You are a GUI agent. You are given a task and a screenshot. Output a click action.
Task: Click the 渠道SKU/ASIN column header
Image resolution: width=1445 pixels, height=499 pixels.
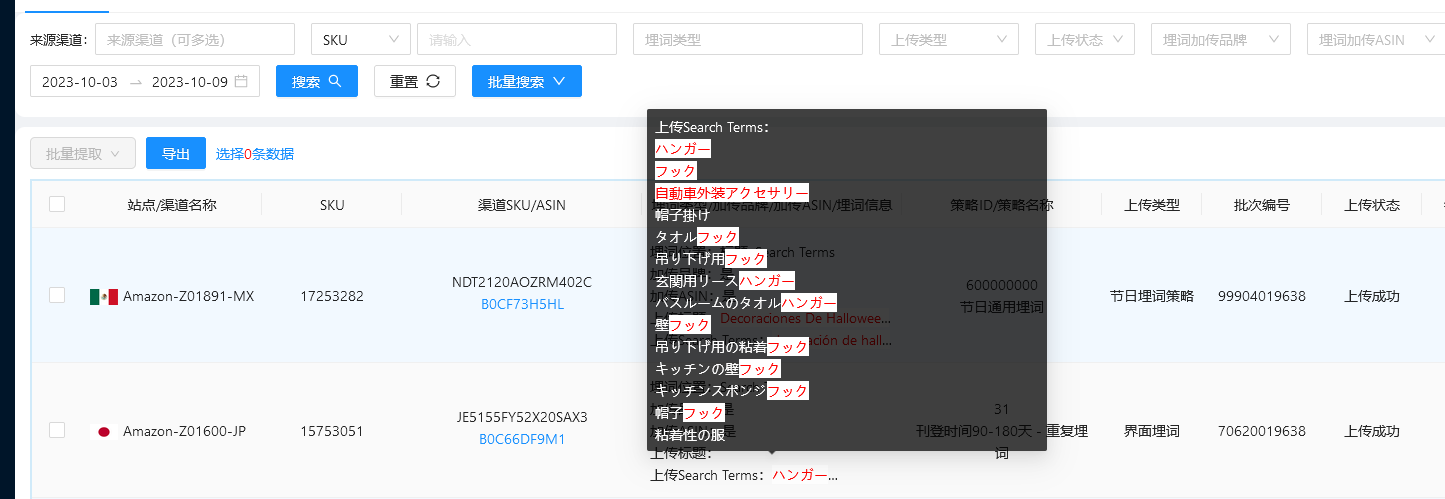tap(522, 205)
